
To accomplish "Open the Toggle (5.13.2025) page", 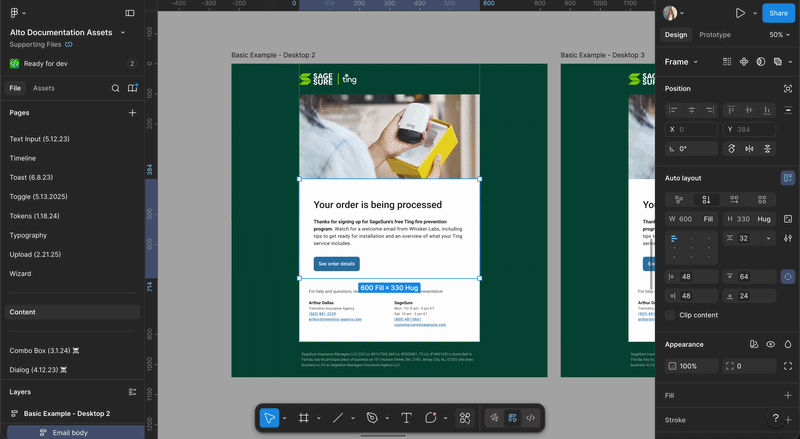I will coord(38,197).
